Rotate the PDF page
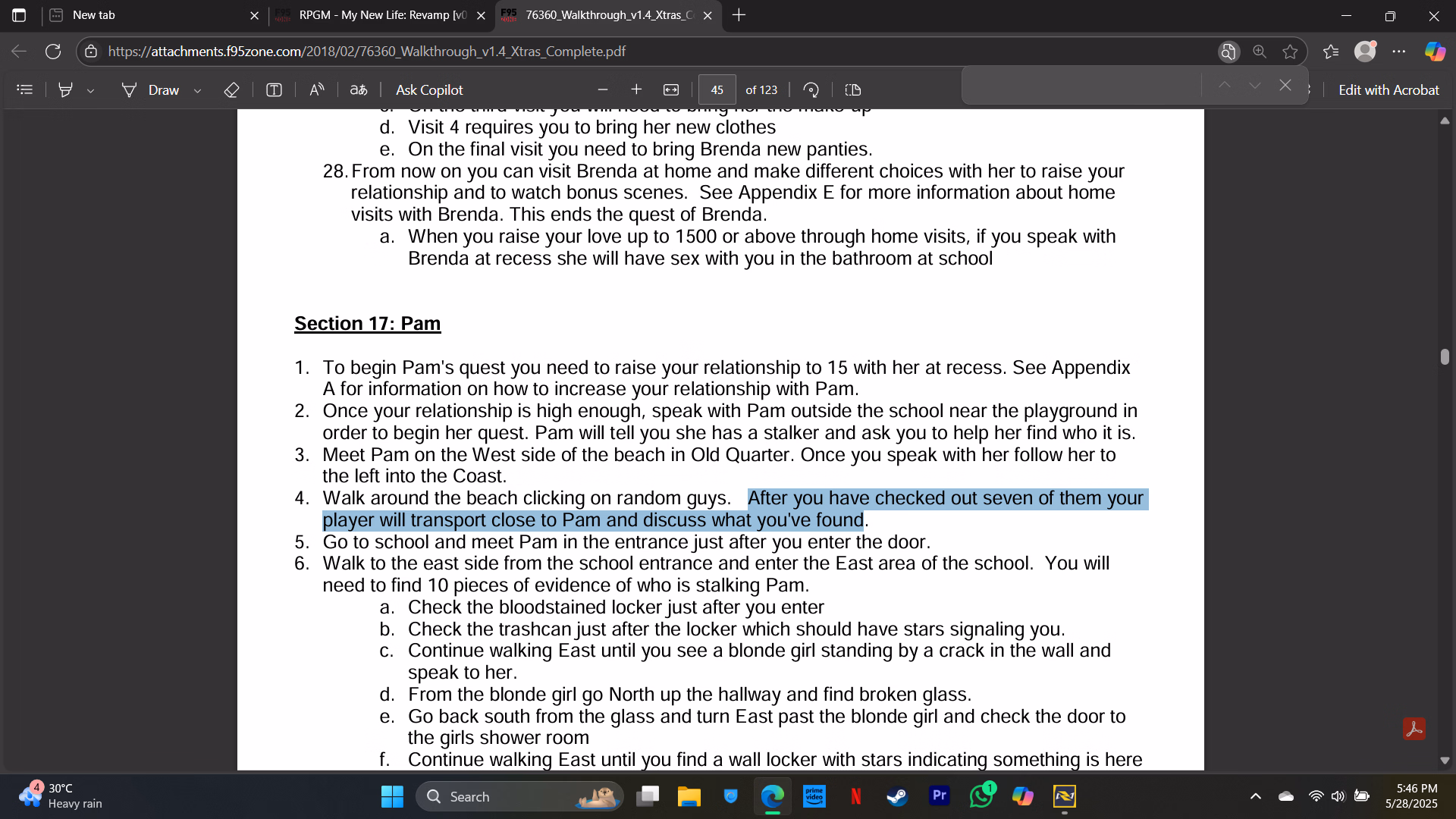Image resolution: width=1456 pixels, height=819 pixels. click(x=811, y=89)
